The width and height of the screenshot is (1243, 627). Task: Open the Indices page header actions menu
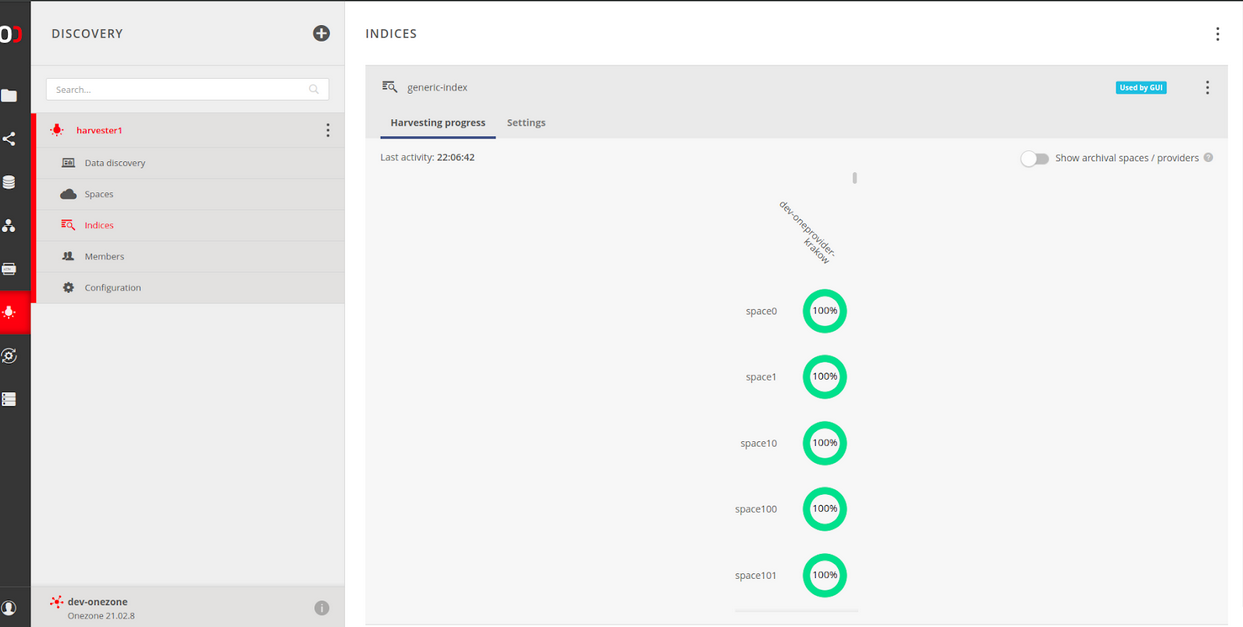click(x=1217, y=34)
